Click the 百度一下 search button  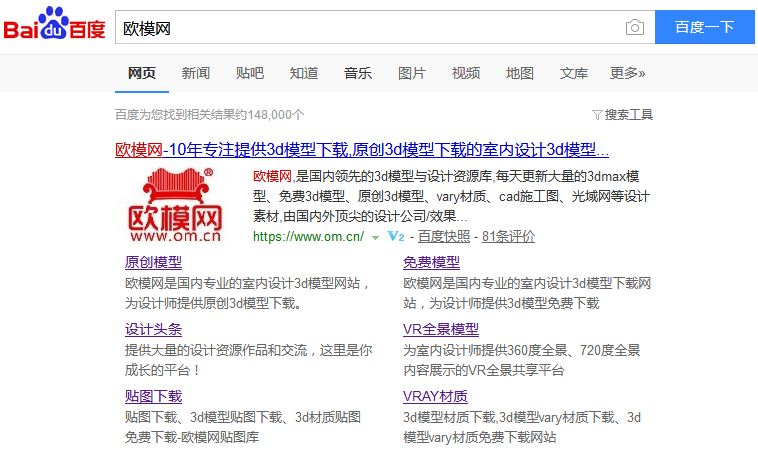(704, 27)
